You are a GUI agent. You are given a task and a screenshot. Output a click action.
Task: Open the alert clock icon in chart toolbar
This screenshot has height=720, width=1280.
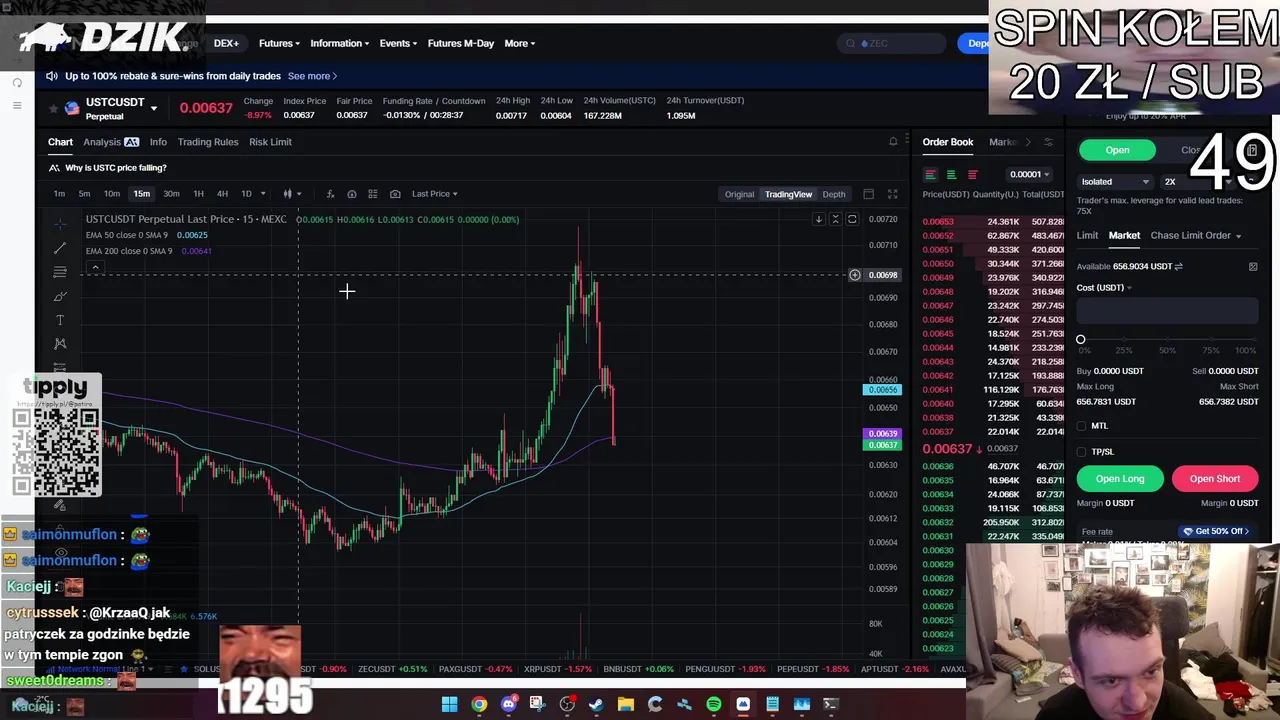[x=352, y=194]
